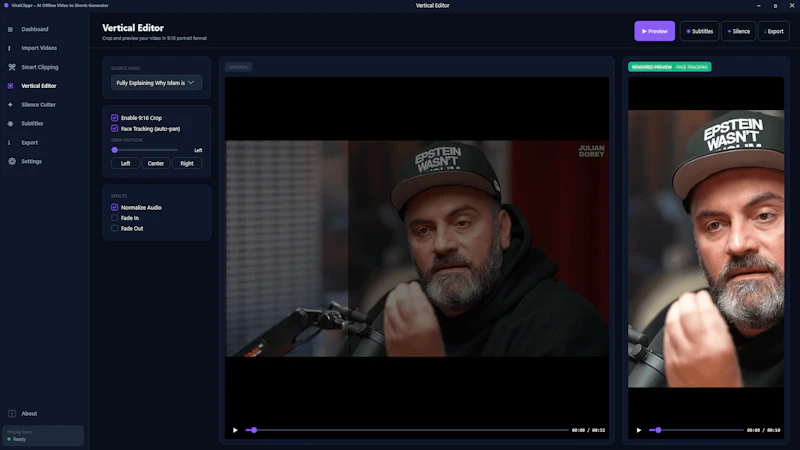This screenshot has width=800, height=450.
Task: Play the rendered preview video
Action: [638, 430]
